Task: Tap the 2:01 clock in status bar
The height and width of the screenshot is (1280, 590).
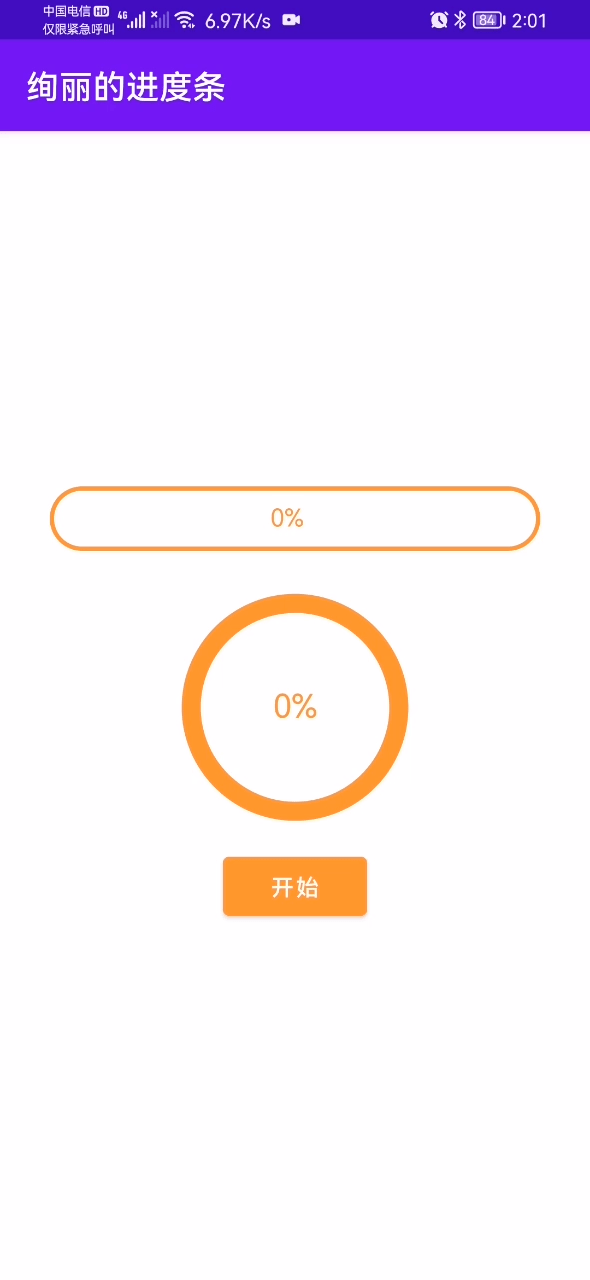Action: click(529, 20)
